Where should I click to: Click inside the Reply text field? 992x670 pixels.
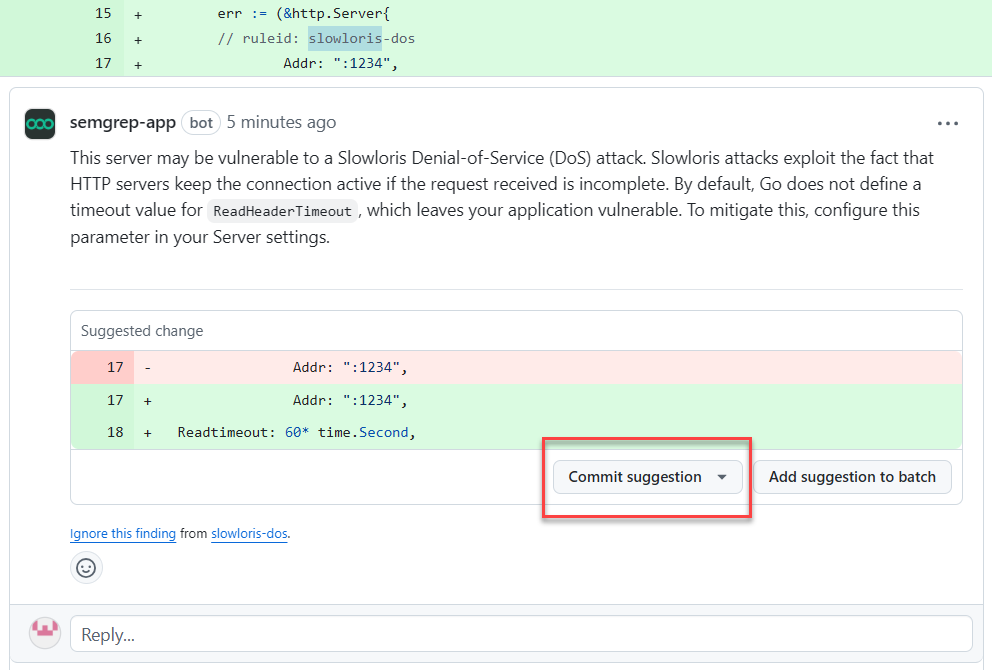(x=400, y=634)
